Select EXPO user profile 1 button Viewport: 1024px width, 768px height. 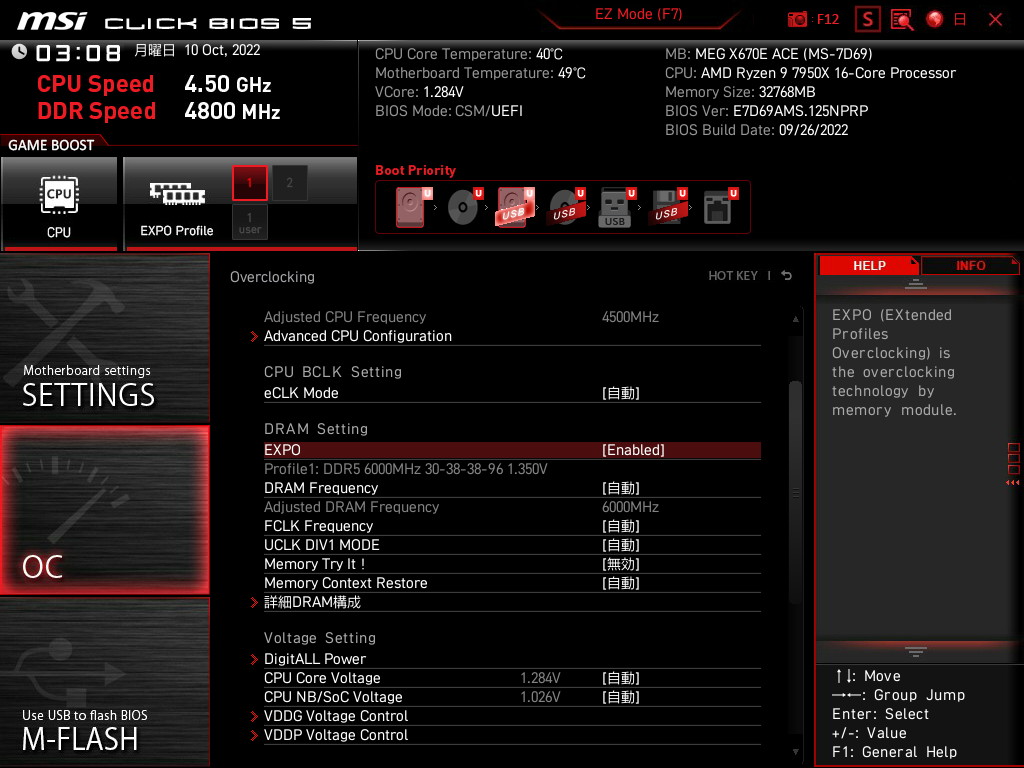pos(249,222)
